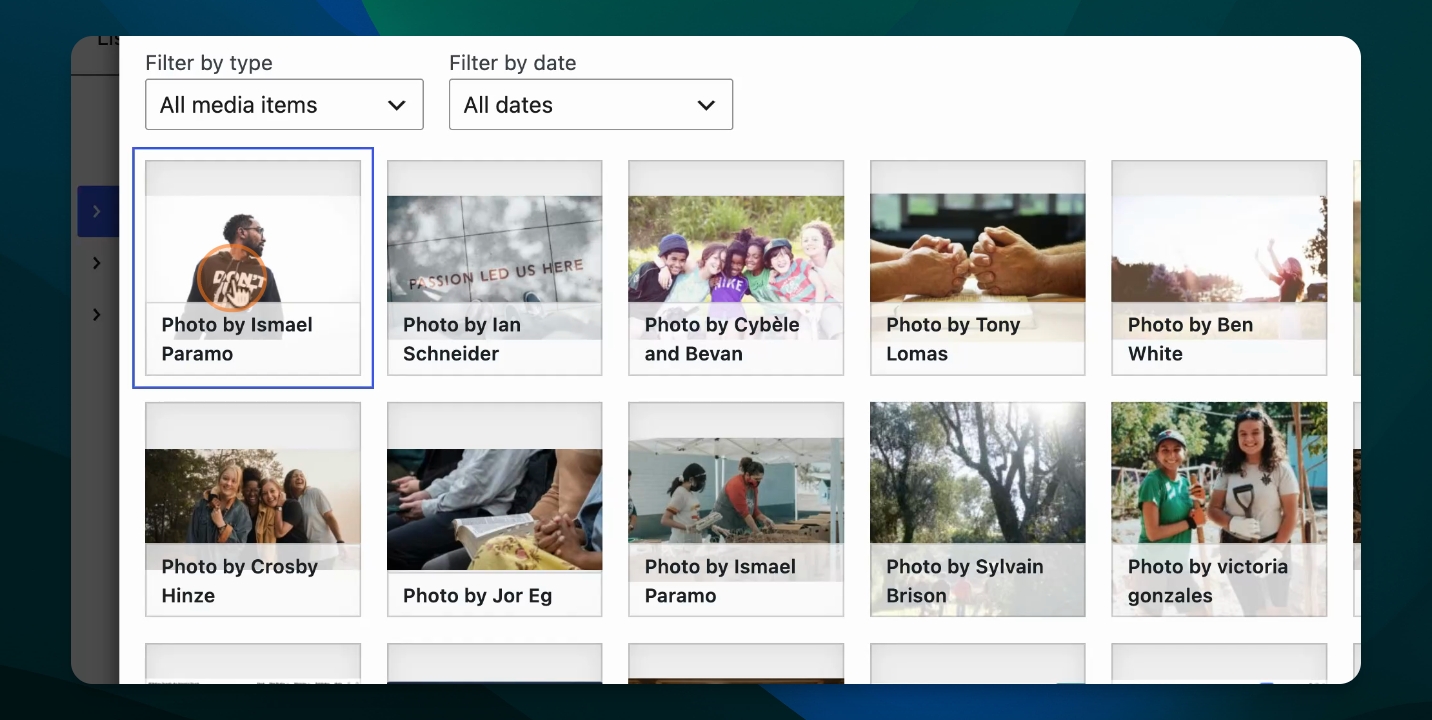The width and height of the screenshot is (1432, 720).
Task: Choose the Photo by victoria gonzales image
Action: pyautogui.click(x=1219, y=510)
